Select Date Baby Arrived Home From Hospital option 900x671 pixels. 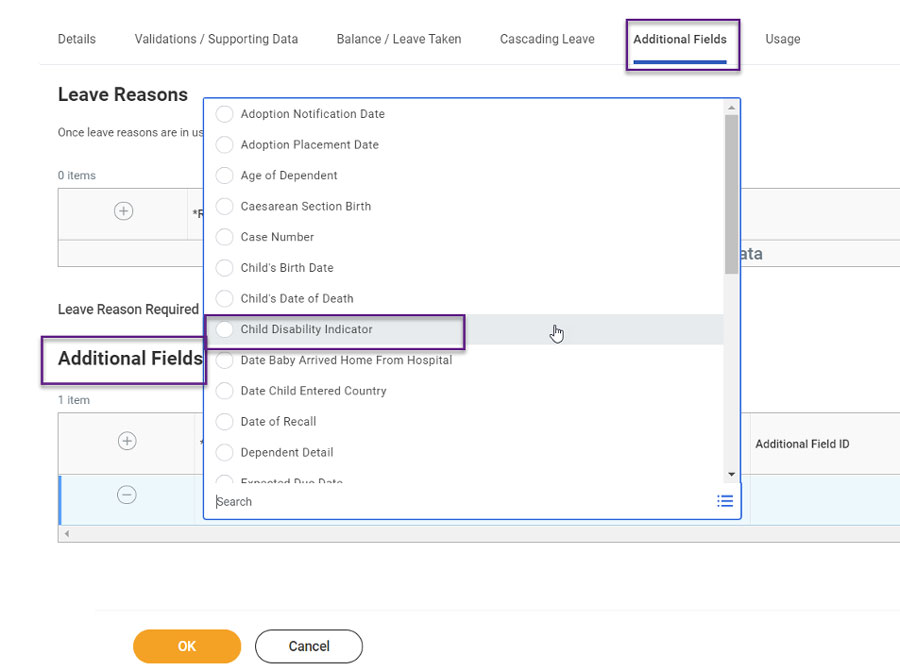[224, 360]
